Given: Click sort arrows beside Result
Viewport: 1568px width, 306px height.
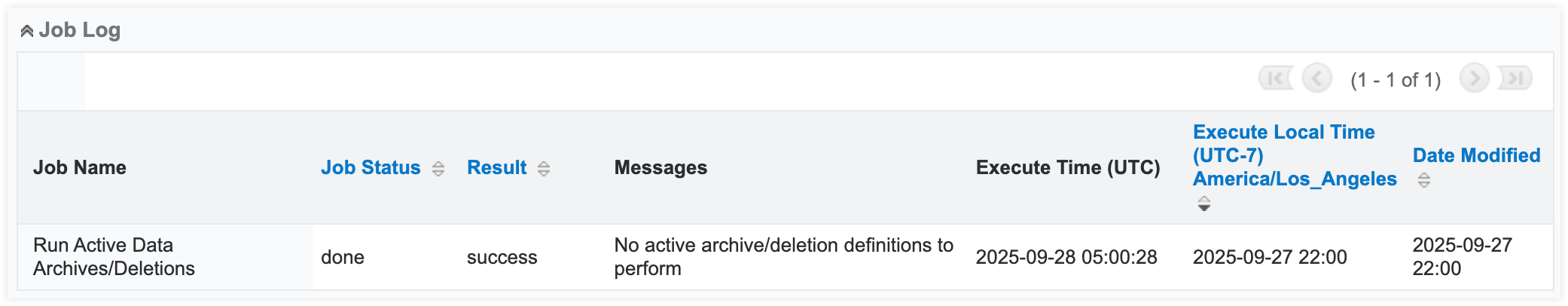Looking at the screenshot, I should click(x=544, y=169).
